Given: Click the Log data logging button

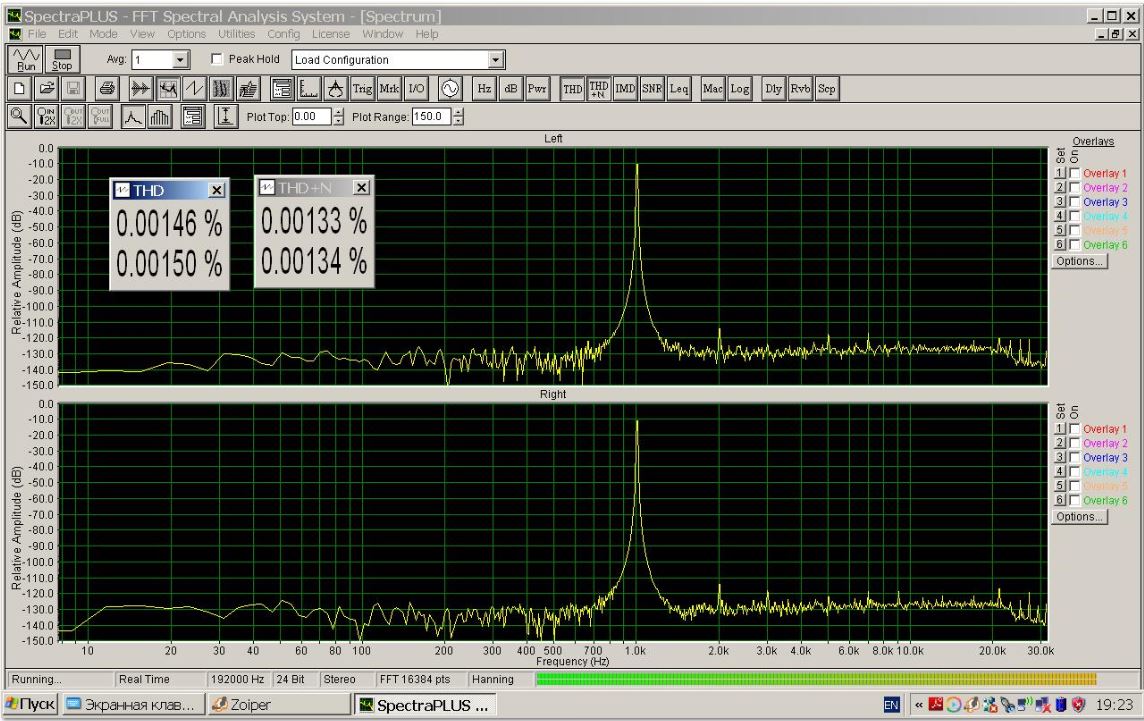Looking at the screenshot, I should pos(740,89).
